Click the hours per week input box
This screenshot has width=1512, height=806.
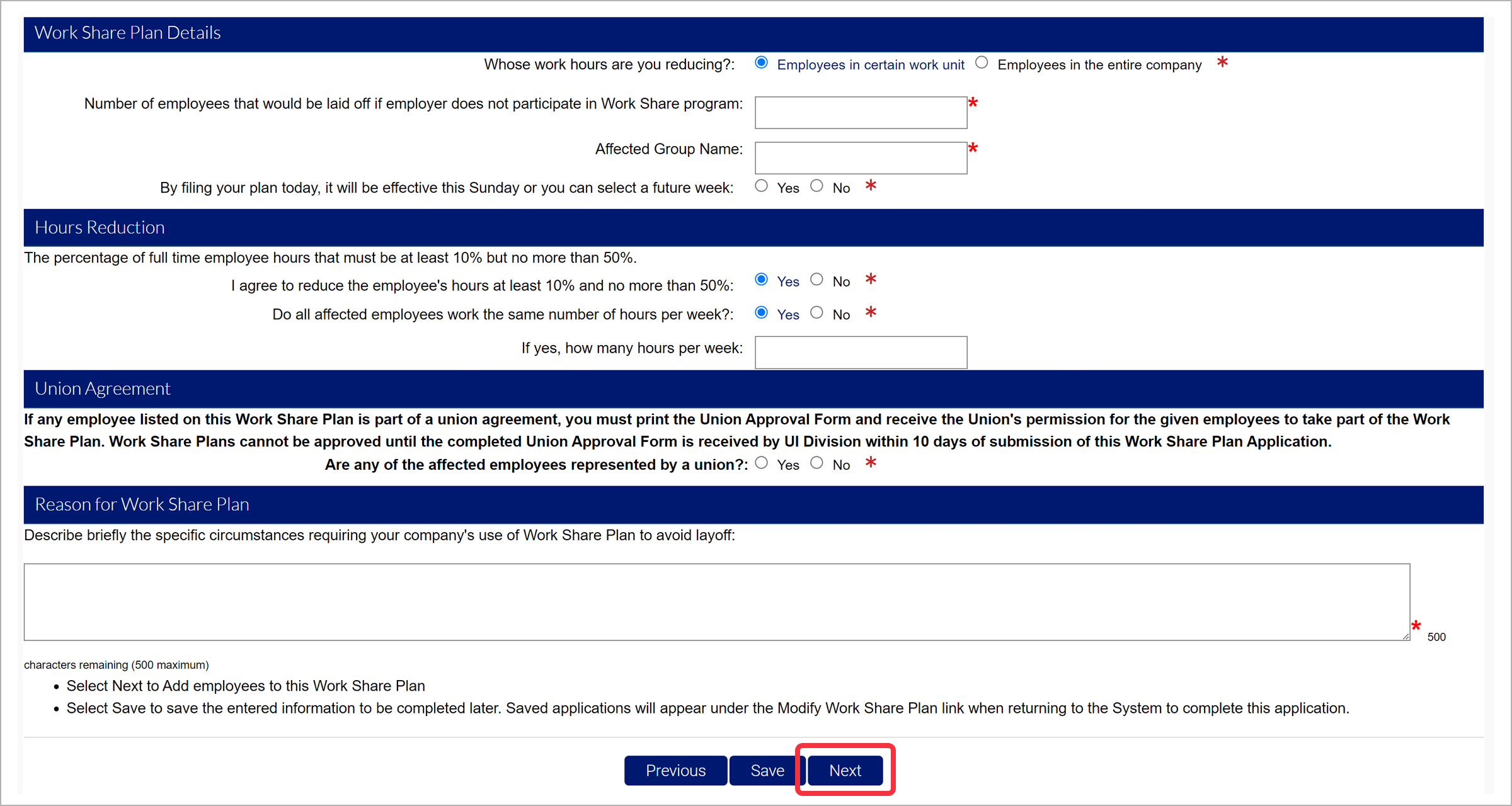pyautogui.click(x=861, y=353)
